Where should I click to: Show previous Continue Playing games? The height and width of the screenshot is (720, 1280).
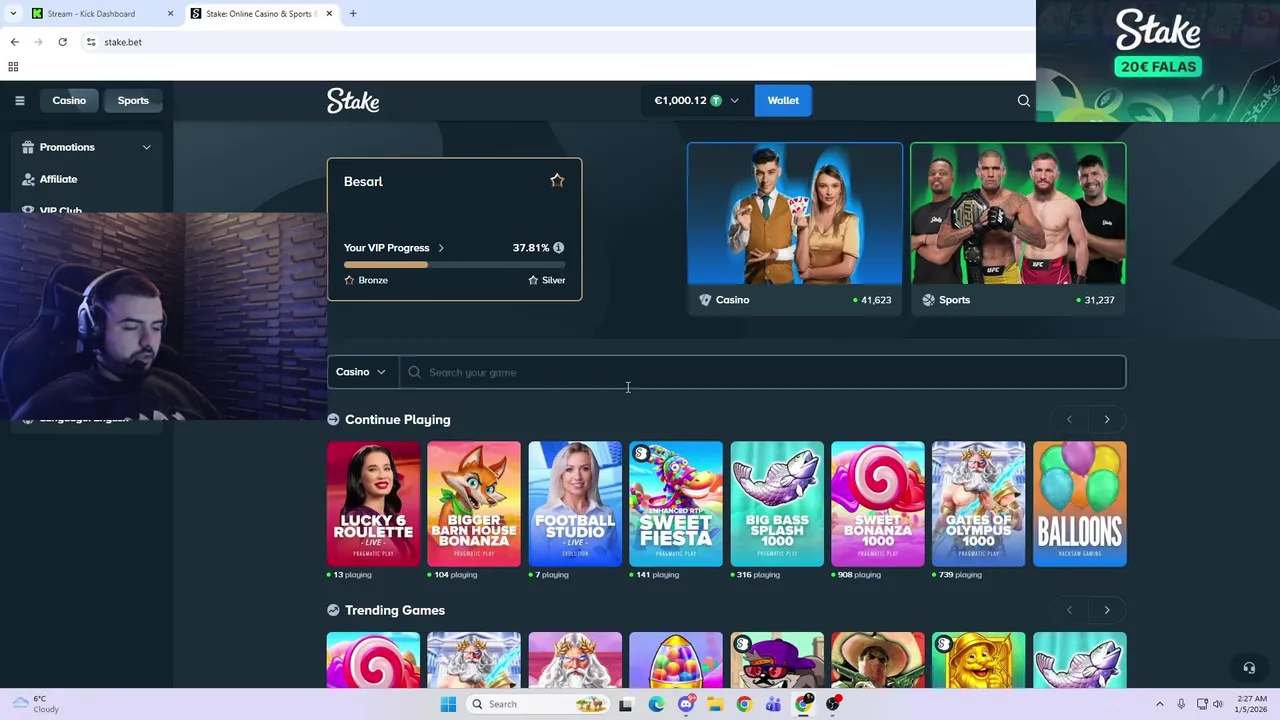(x=1069, y=419)
